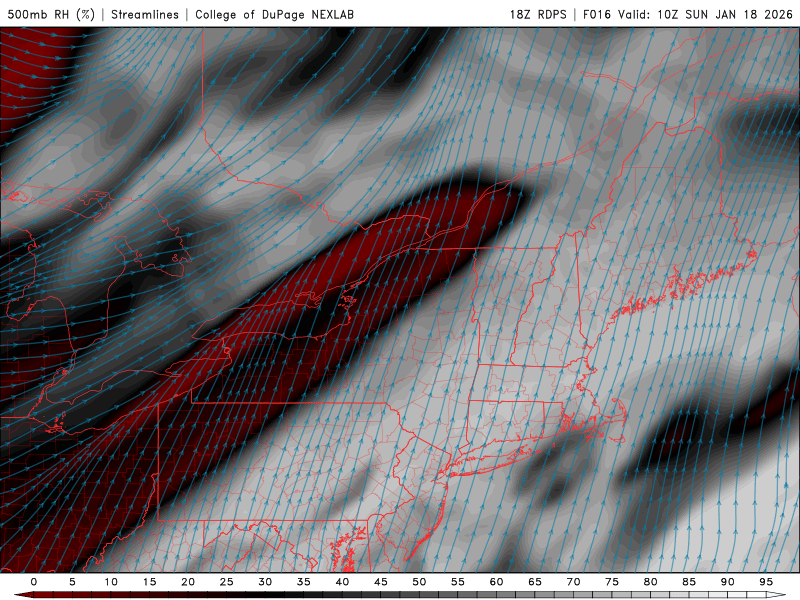Click 'F016 Valid: 10Z SUN JAN 18 2026' text

[688, 14]
